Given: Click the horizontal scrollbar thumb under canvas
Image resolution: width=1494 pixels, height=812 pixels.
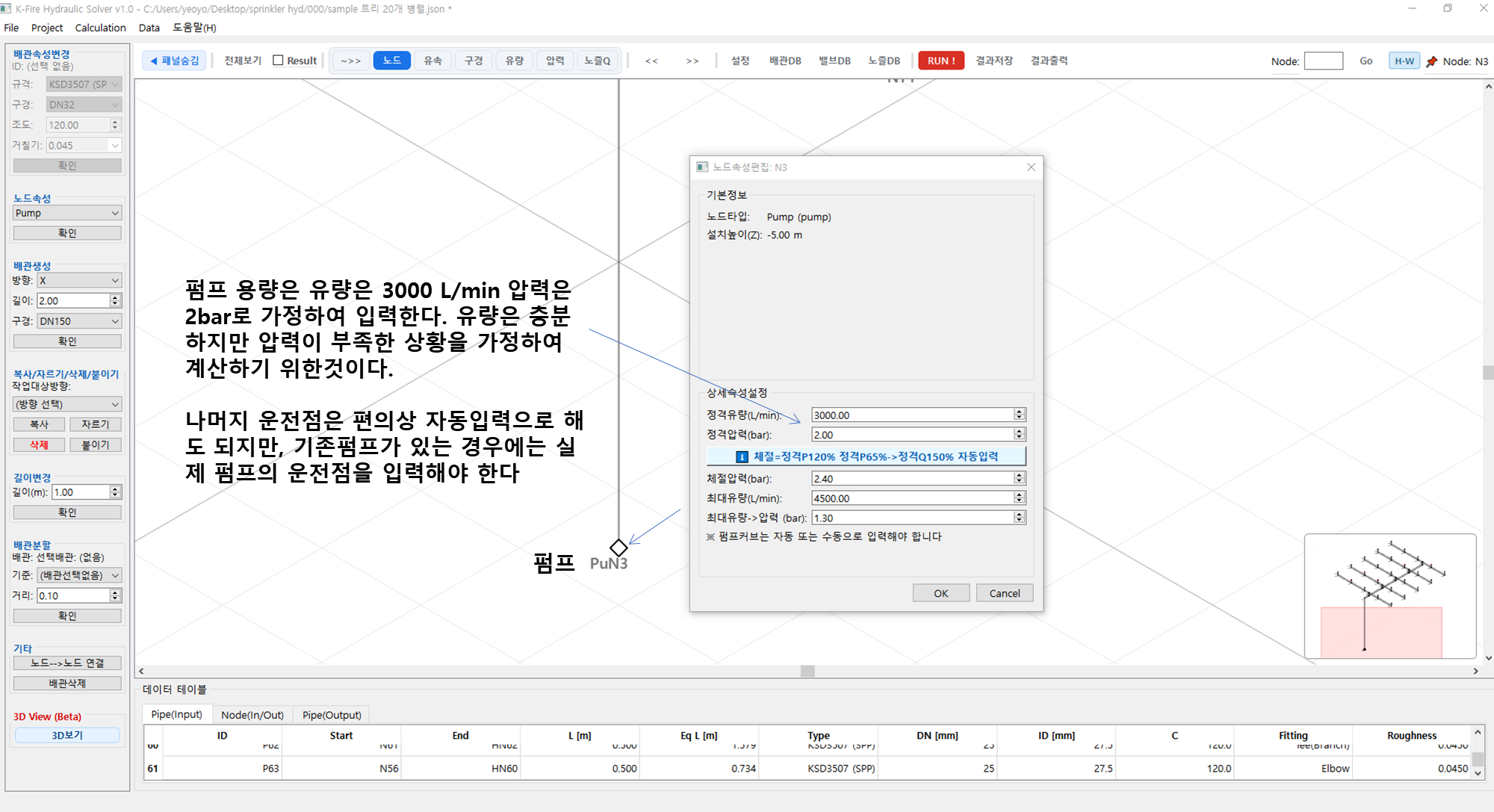Looking at the screenshot, I should click(x=808, y=671).
